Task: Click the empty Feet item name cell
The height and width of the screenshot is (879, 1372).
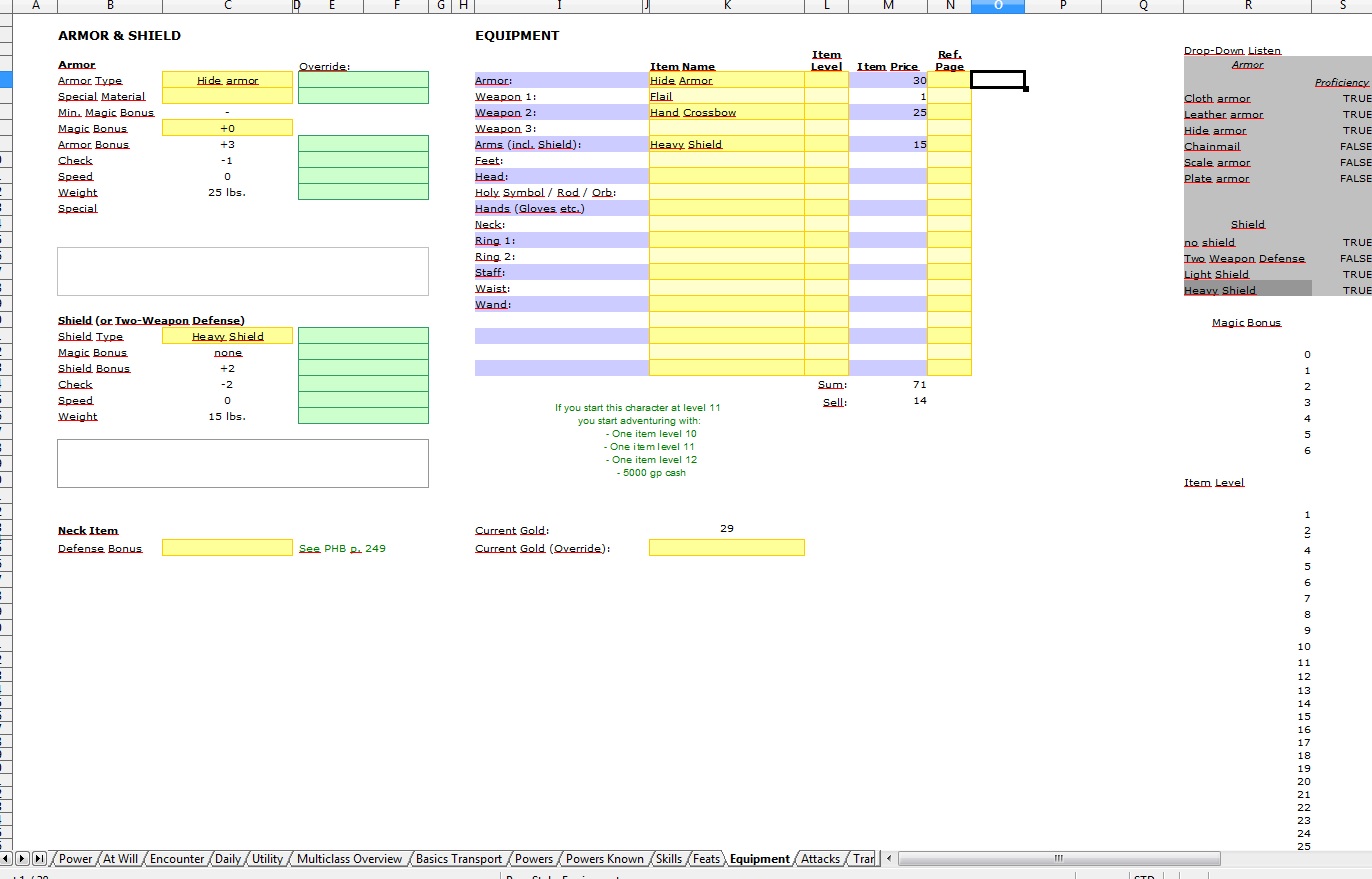Action: (726, 160)
